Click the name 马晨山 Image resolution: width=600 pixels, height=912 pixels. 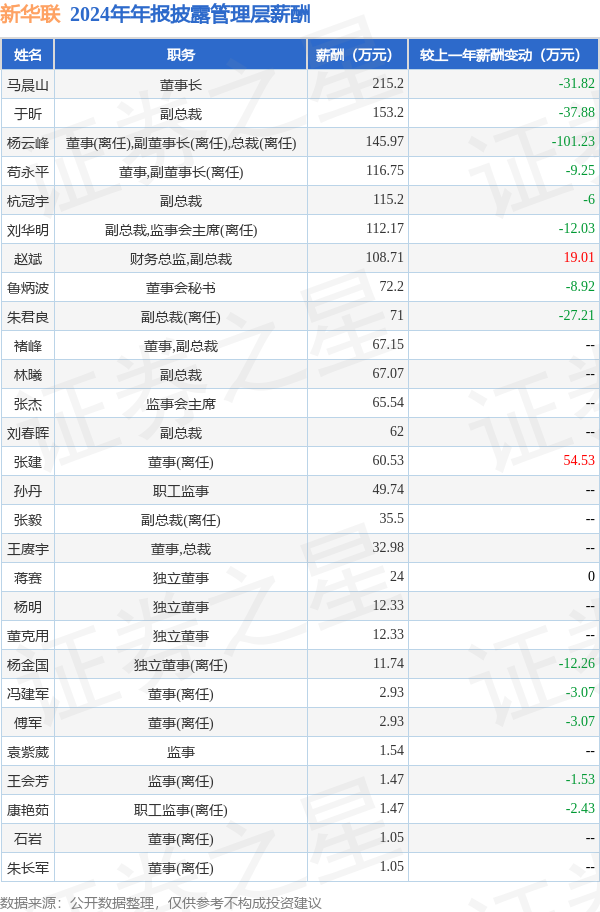(28, 85)
